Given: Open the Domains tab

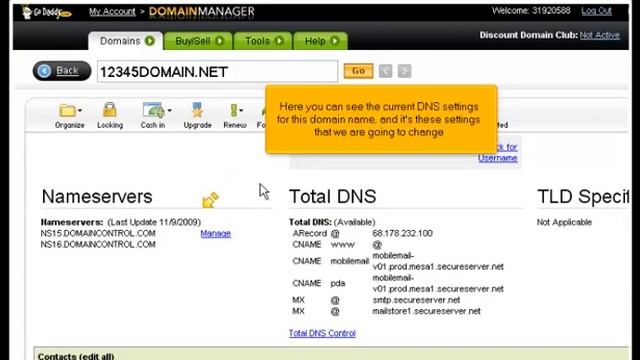Looking at the screenshot, I should pos(126,41).
